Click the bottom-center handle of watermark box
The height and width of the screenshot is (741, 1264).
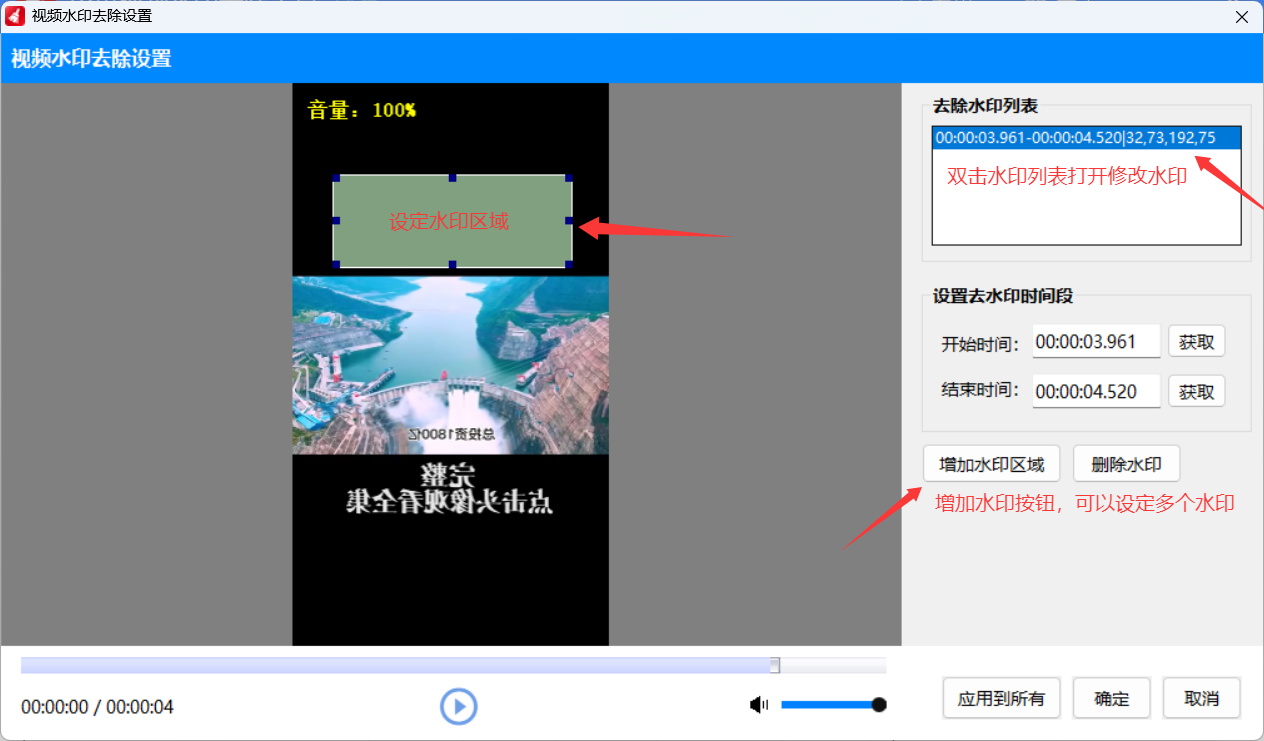point(452,264)
